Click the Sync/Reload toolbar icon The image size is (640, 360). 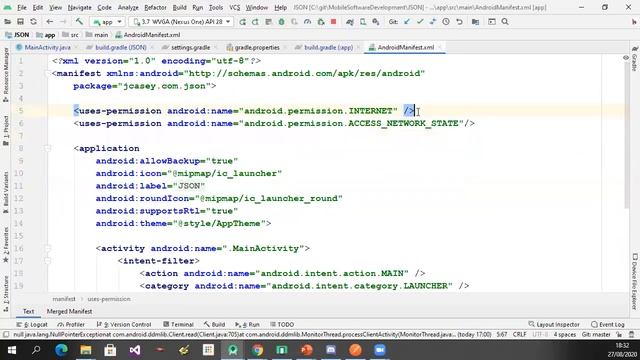[x=33, y=22]
